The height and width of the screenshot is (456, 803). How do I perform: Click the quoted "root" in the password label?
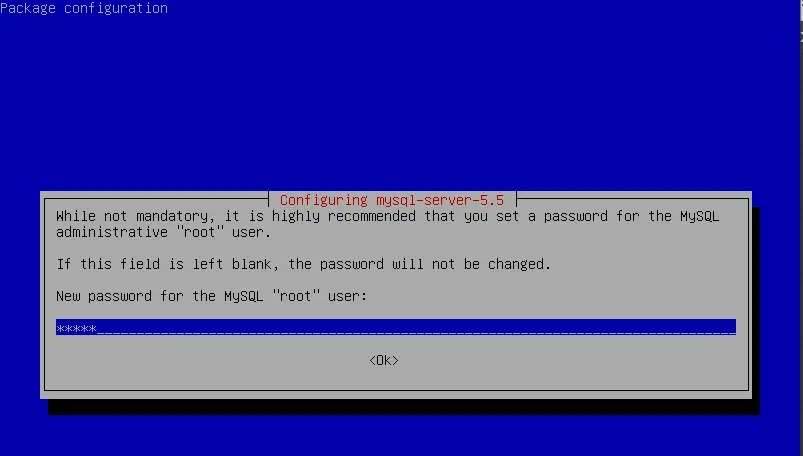[x=296, y=296]
